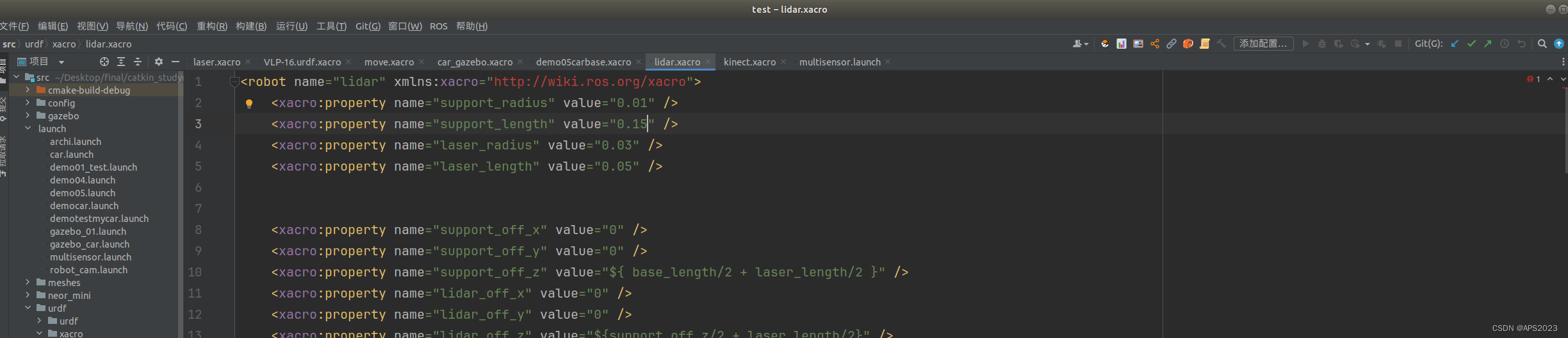1568x338 pixels.
Task: Open the ROS menu
Action: click(439, 26)
